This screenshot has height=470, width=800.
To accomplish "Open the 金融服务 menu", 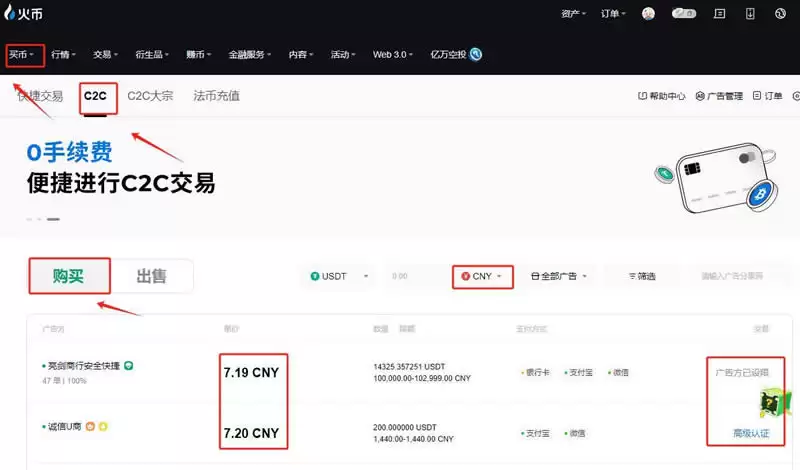I will pos(249,54).
